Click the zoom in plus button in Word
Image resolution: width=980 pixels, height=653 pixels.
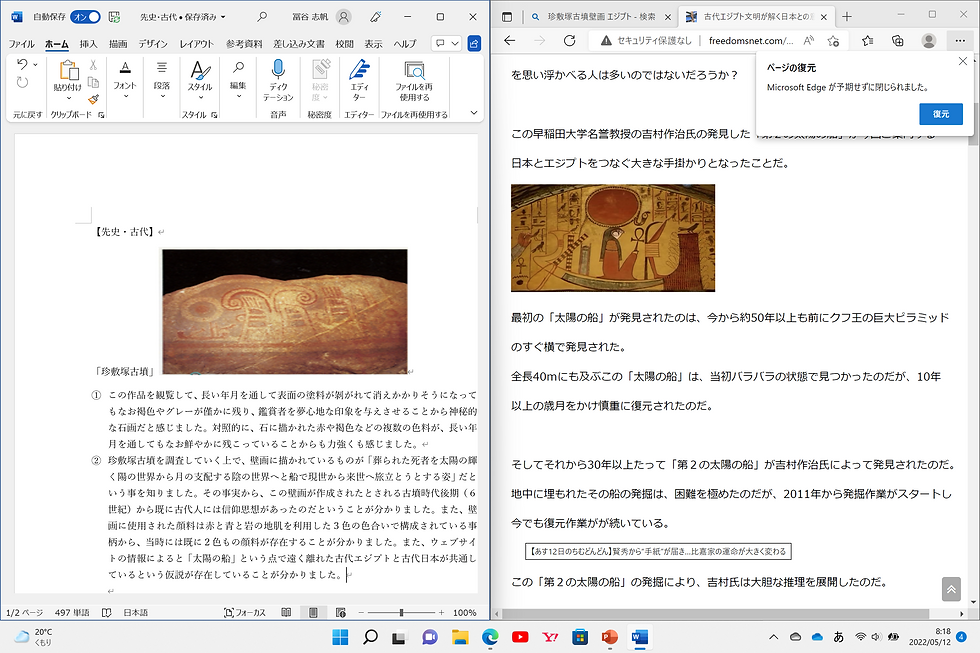441,612
